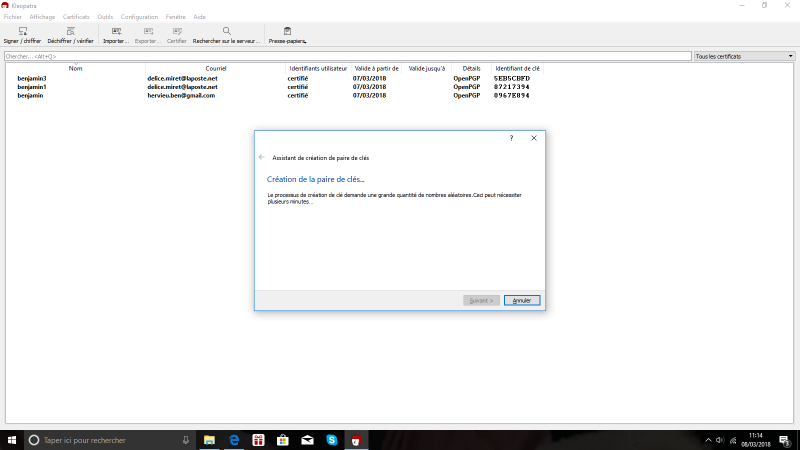800x450 pixels.
Task: Open the Configuration menu
Action: [140, 17]
